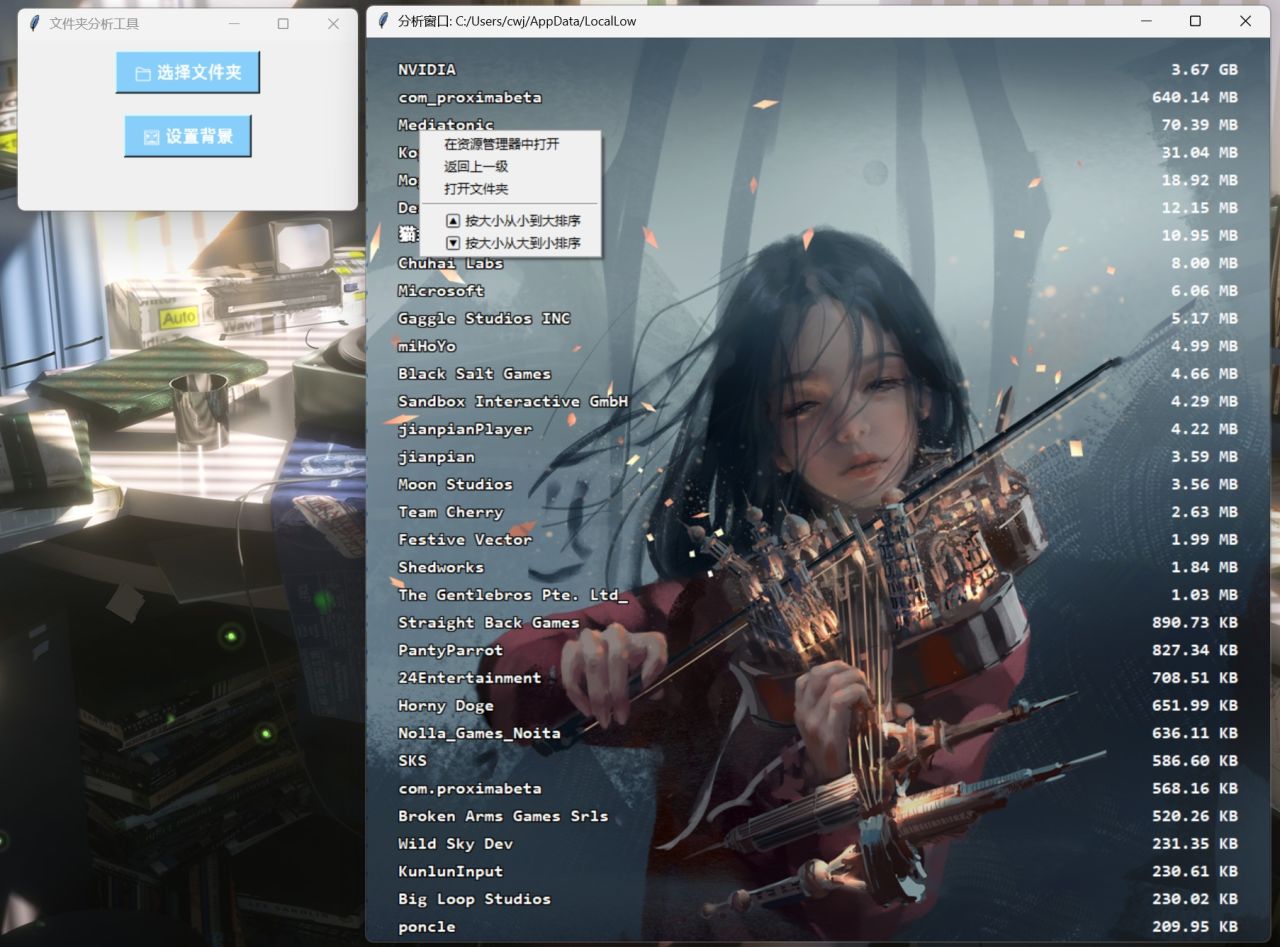The width and height of the screenshot is (1280, 947).
Task: Click the feather icon of 文件夹分析工具 window
Action: [x=35, y=23]
